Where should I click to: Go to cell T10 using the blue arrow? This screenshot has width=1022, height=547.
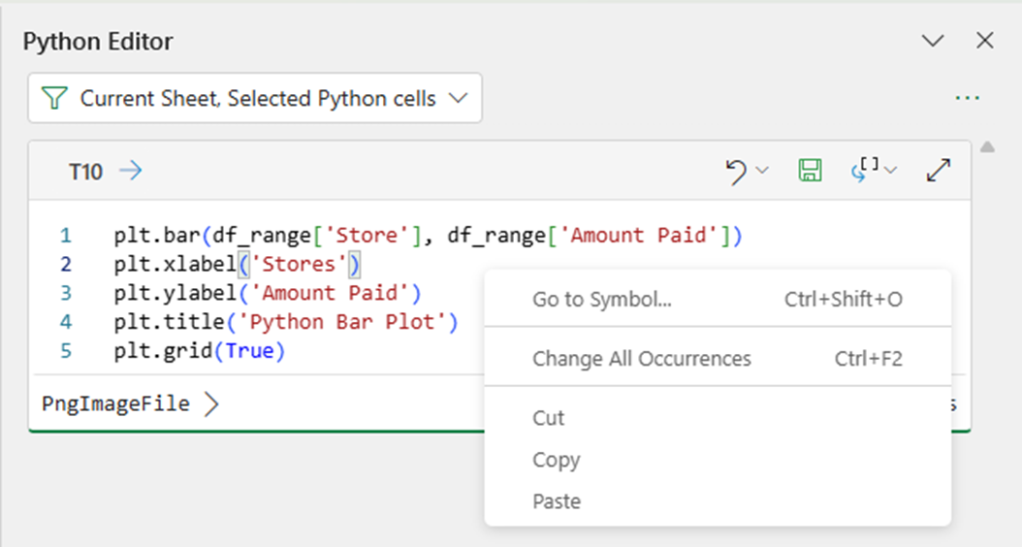pos(130,171)
